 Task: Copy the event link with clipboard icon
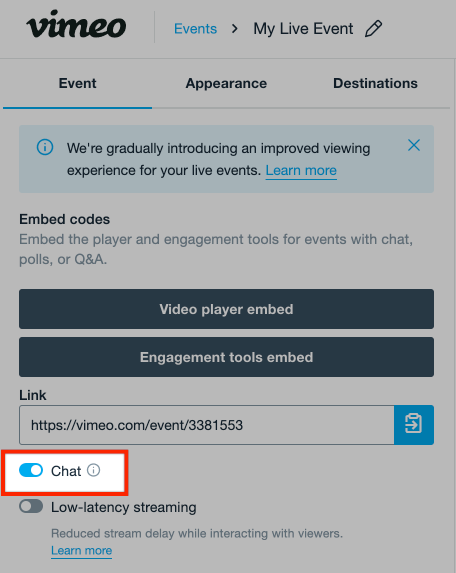[414, 425]
